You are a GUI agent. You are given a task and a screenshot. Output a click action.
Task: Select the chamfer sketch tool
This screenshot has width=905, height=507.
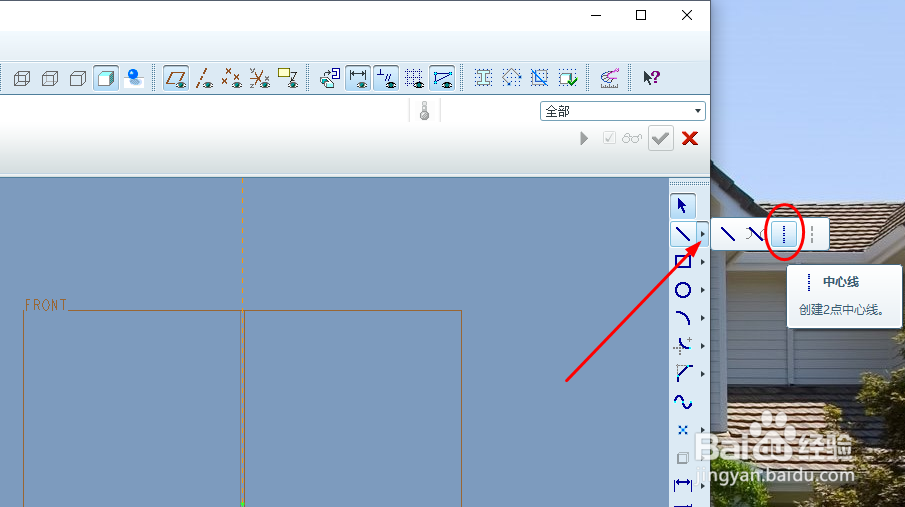683,374
